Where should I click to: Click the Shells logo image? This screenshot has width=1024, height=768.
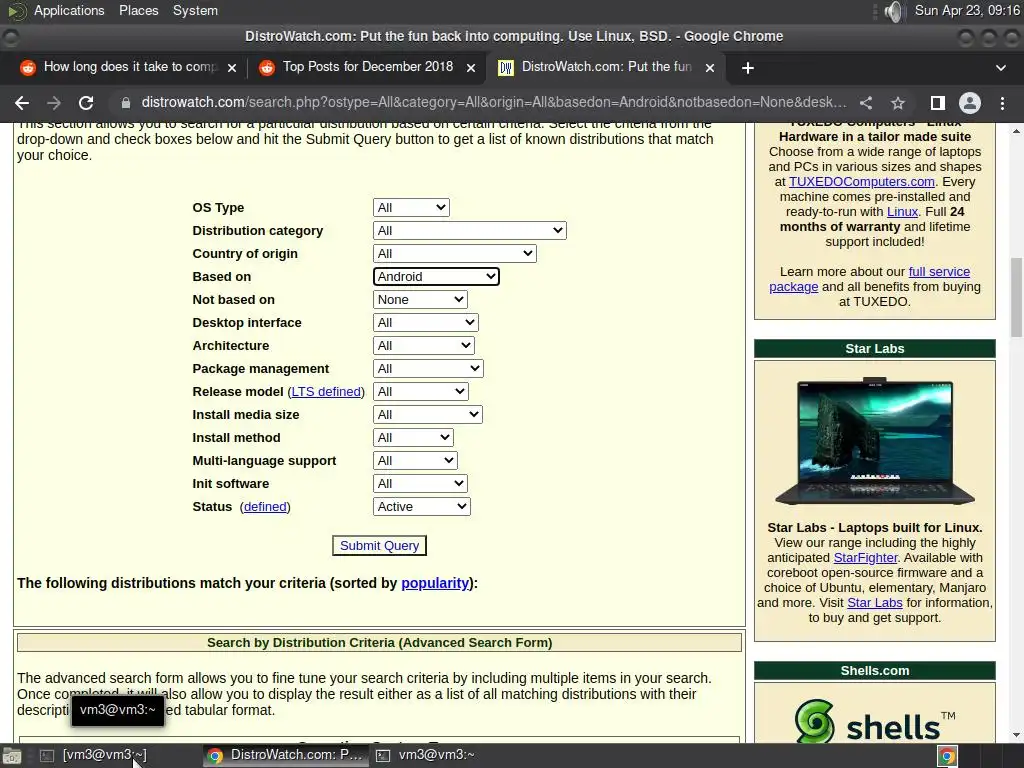pos(874,722)
